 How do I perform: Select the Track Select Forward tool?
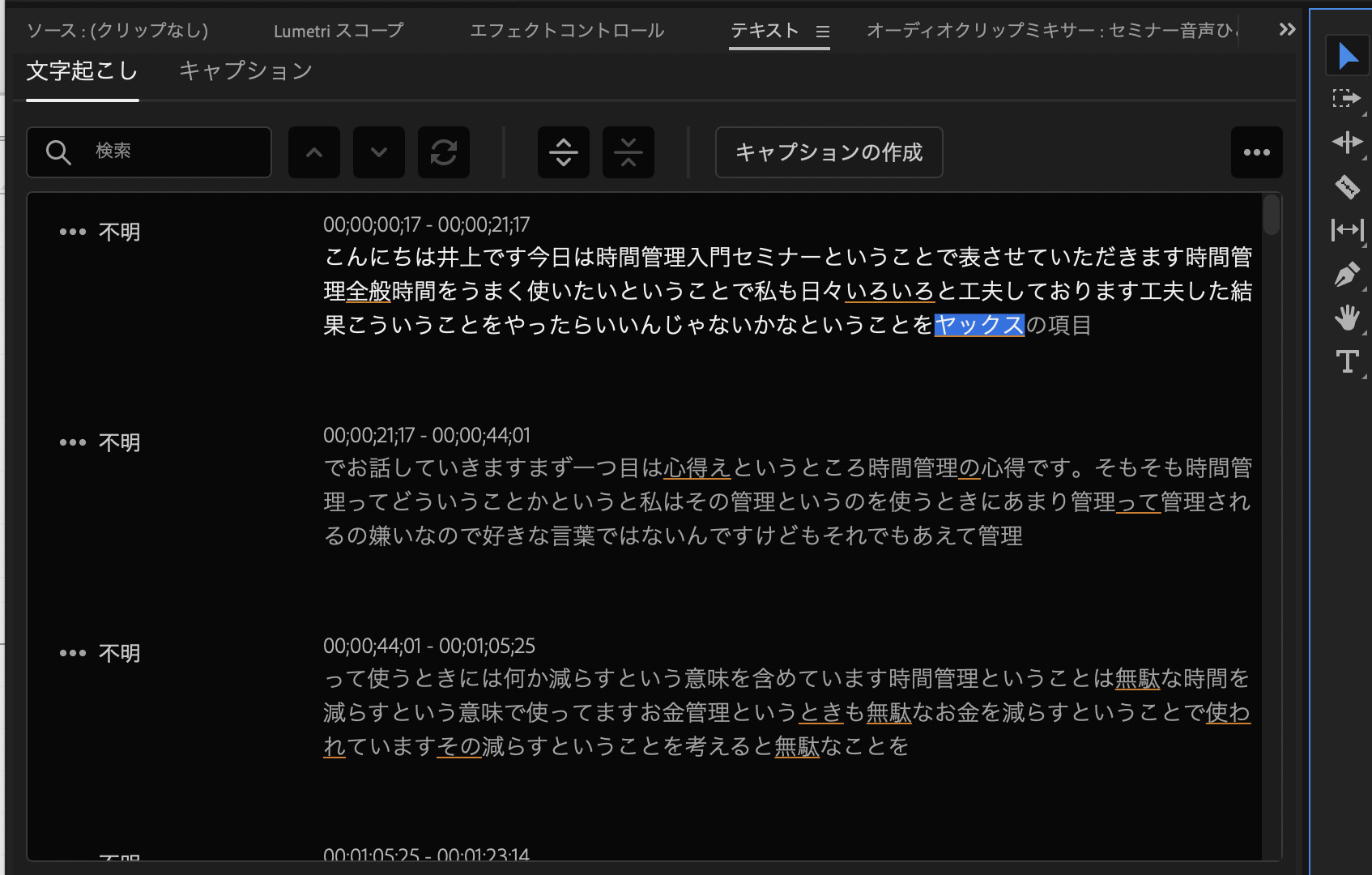click(1348, 99)
